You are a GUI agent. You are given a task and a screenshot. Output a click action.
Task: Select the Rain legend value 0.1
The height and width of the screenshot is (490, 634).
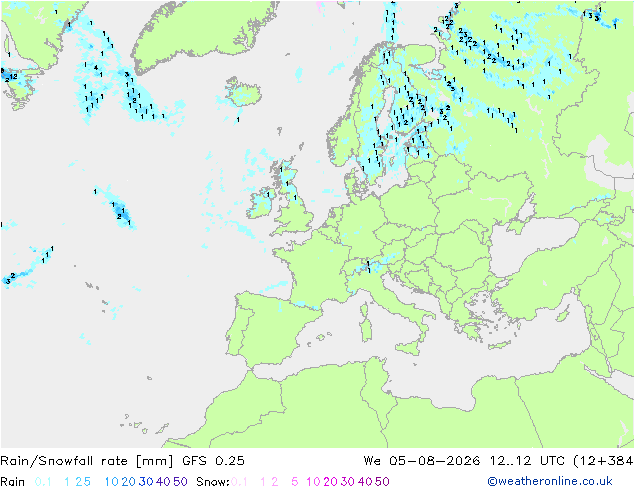click(x=43, y=482)
